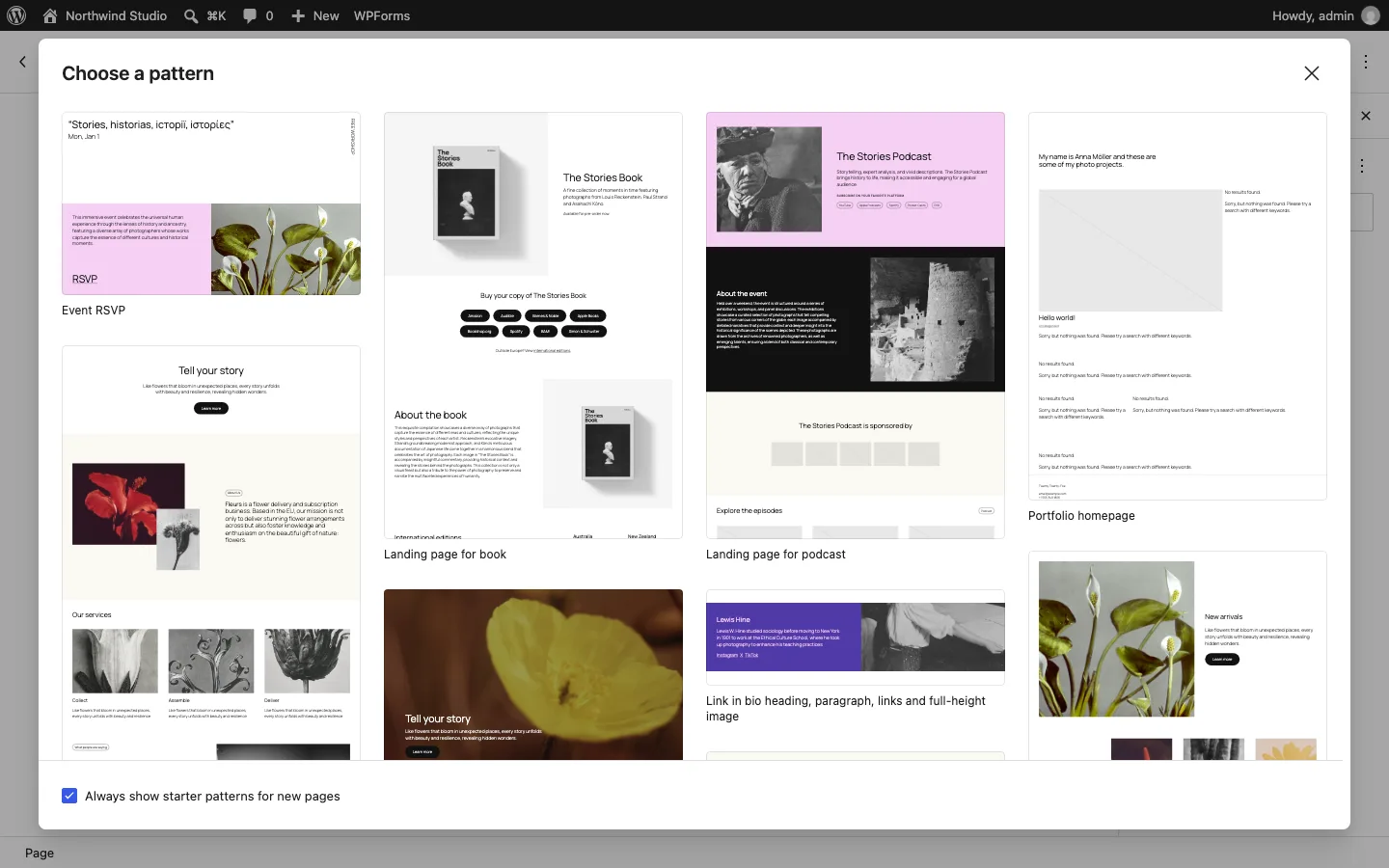Close the Choose a pattern dialog

[1312, 73]
